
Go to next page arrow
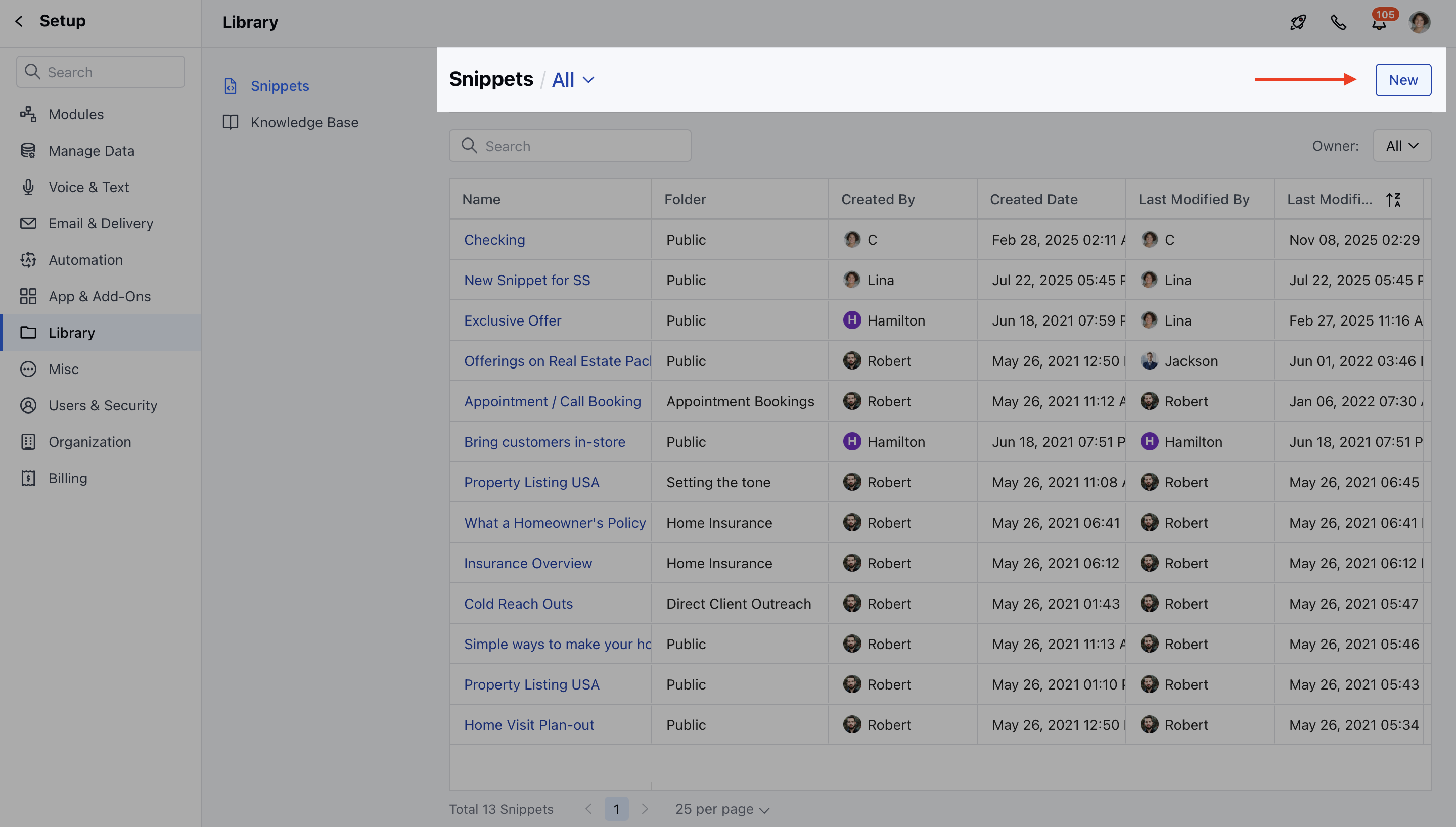(x=645, y=809)
